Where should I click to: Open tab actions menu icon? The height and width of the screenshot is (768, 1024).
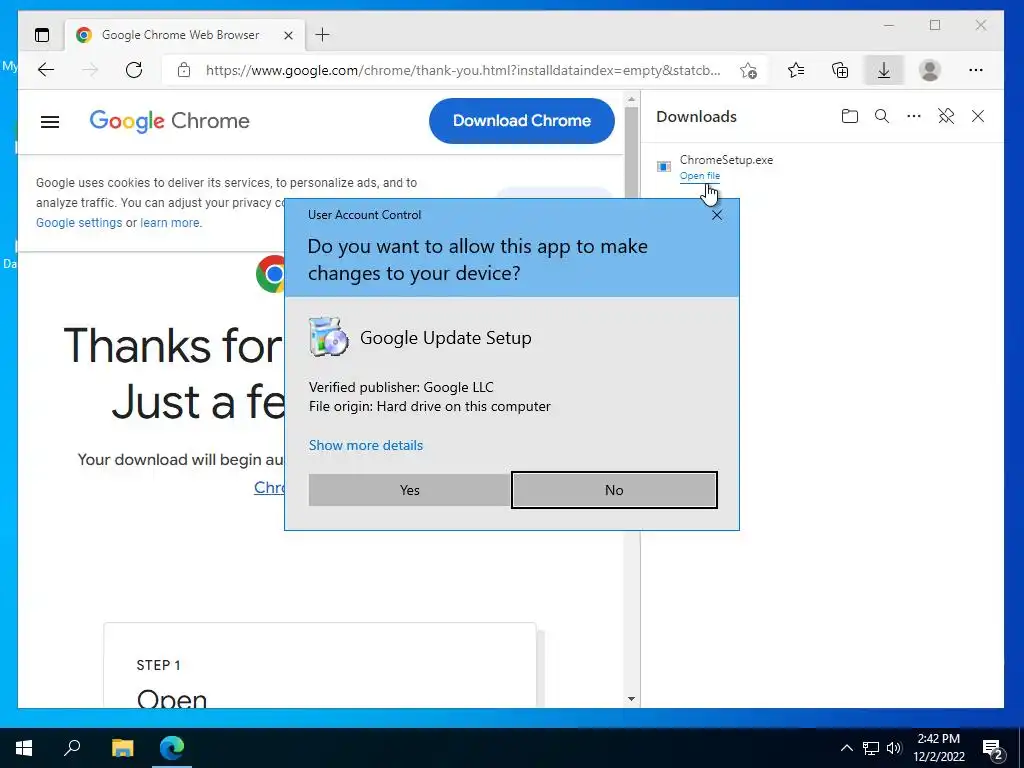(x=42, y=35)
